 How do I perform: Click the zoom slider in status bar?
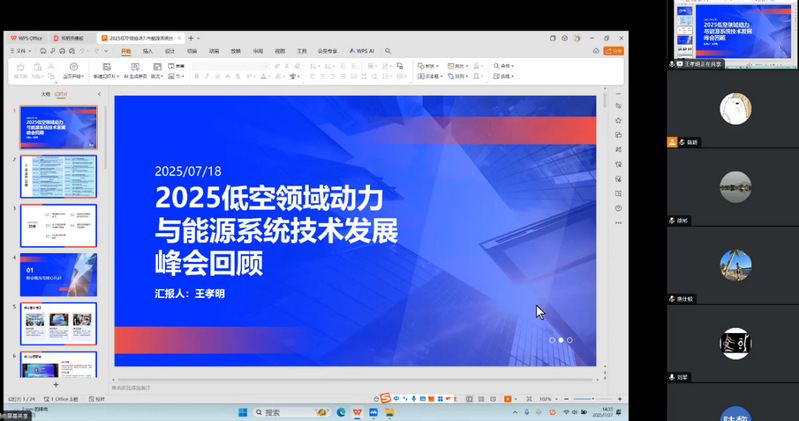pyautogui.click(x=590, y=399)
